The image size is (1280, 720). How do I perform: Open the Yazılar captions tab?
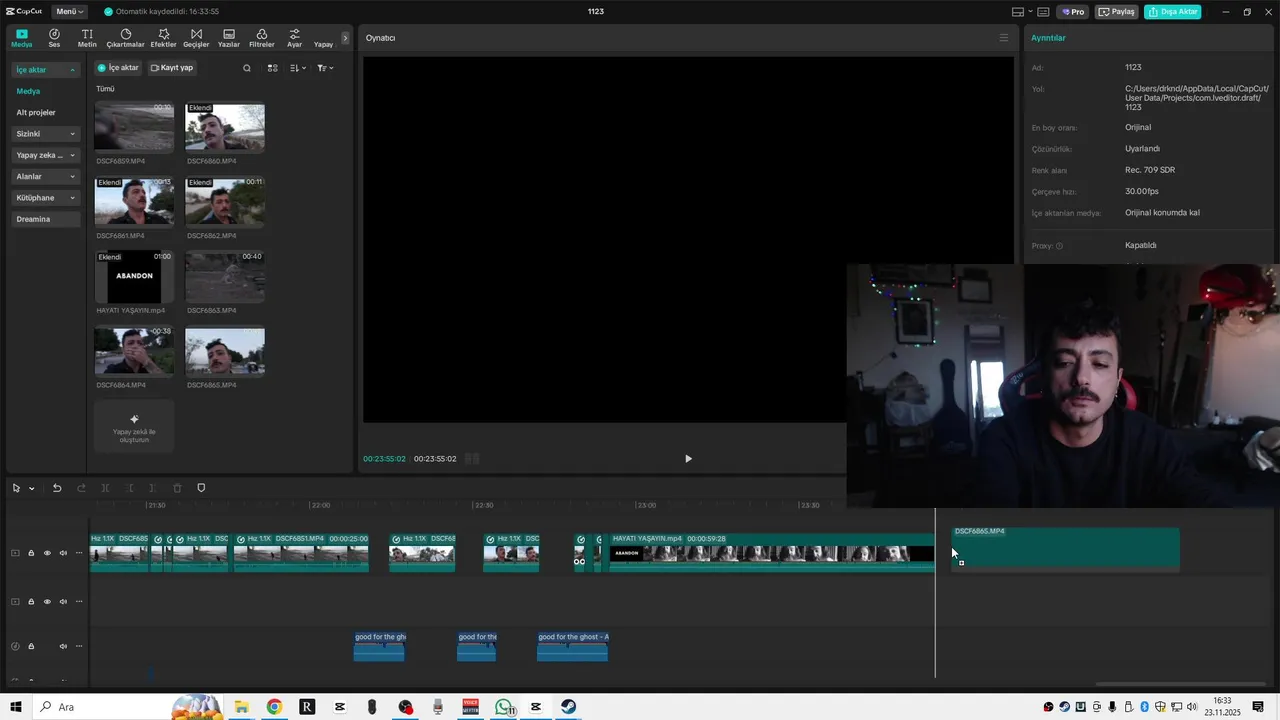(x=229, y=38)
